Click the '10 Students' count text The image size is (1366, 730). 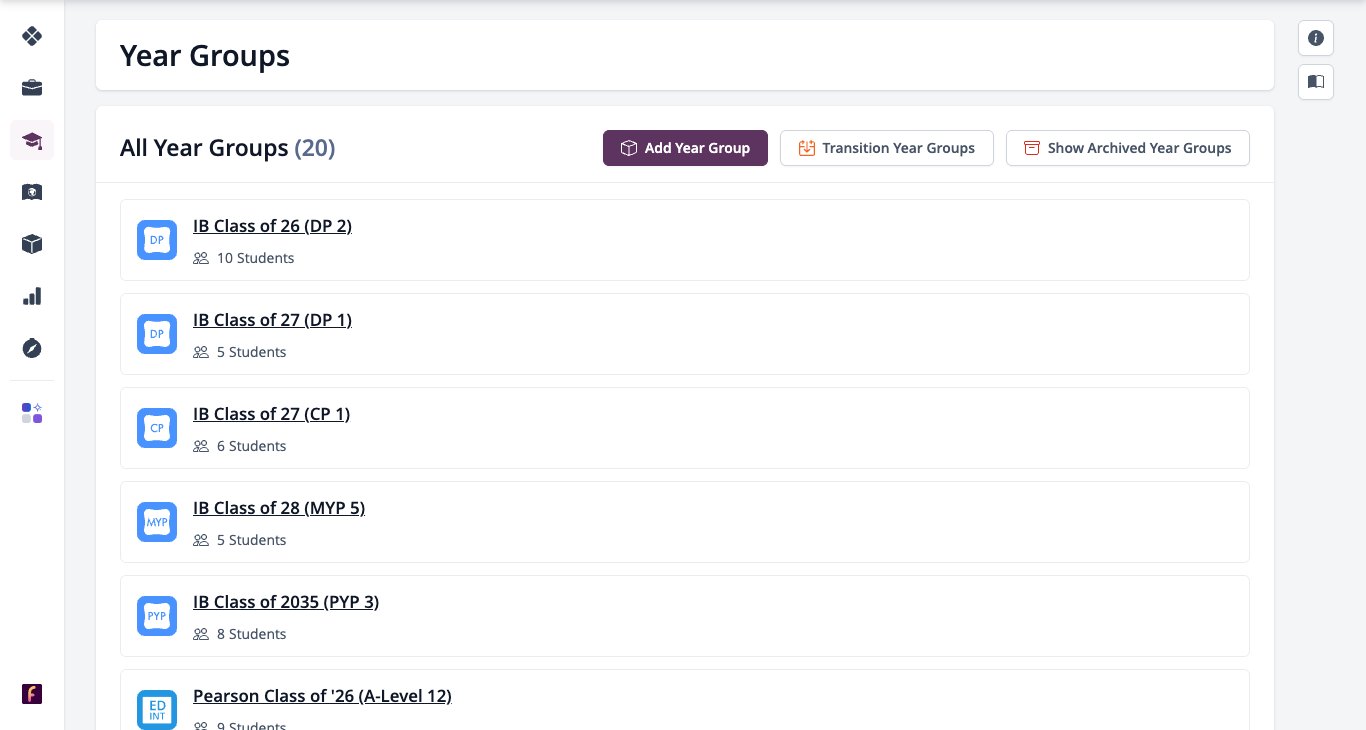pyautogui.click(x=255, y=258)
